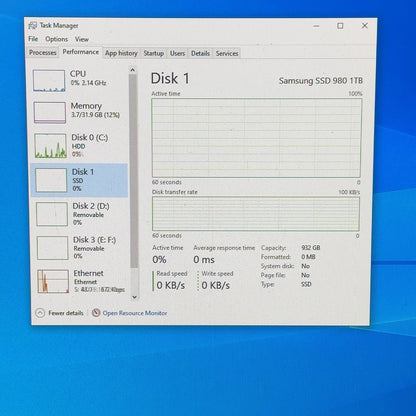Screen dimensions: 416x416
Task: Click the Disk transfer rate graph
Action: point(256,214)
